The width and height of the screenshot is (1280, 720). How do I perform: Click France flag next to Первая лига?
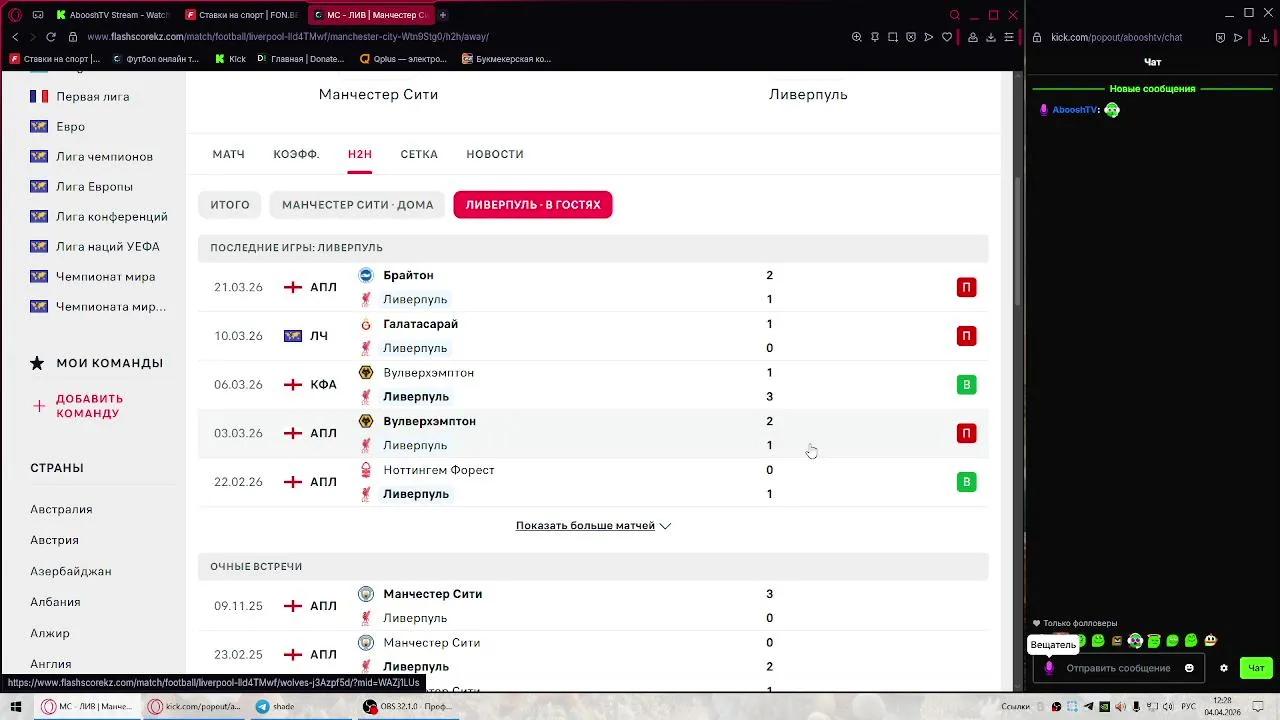[39, 97]
